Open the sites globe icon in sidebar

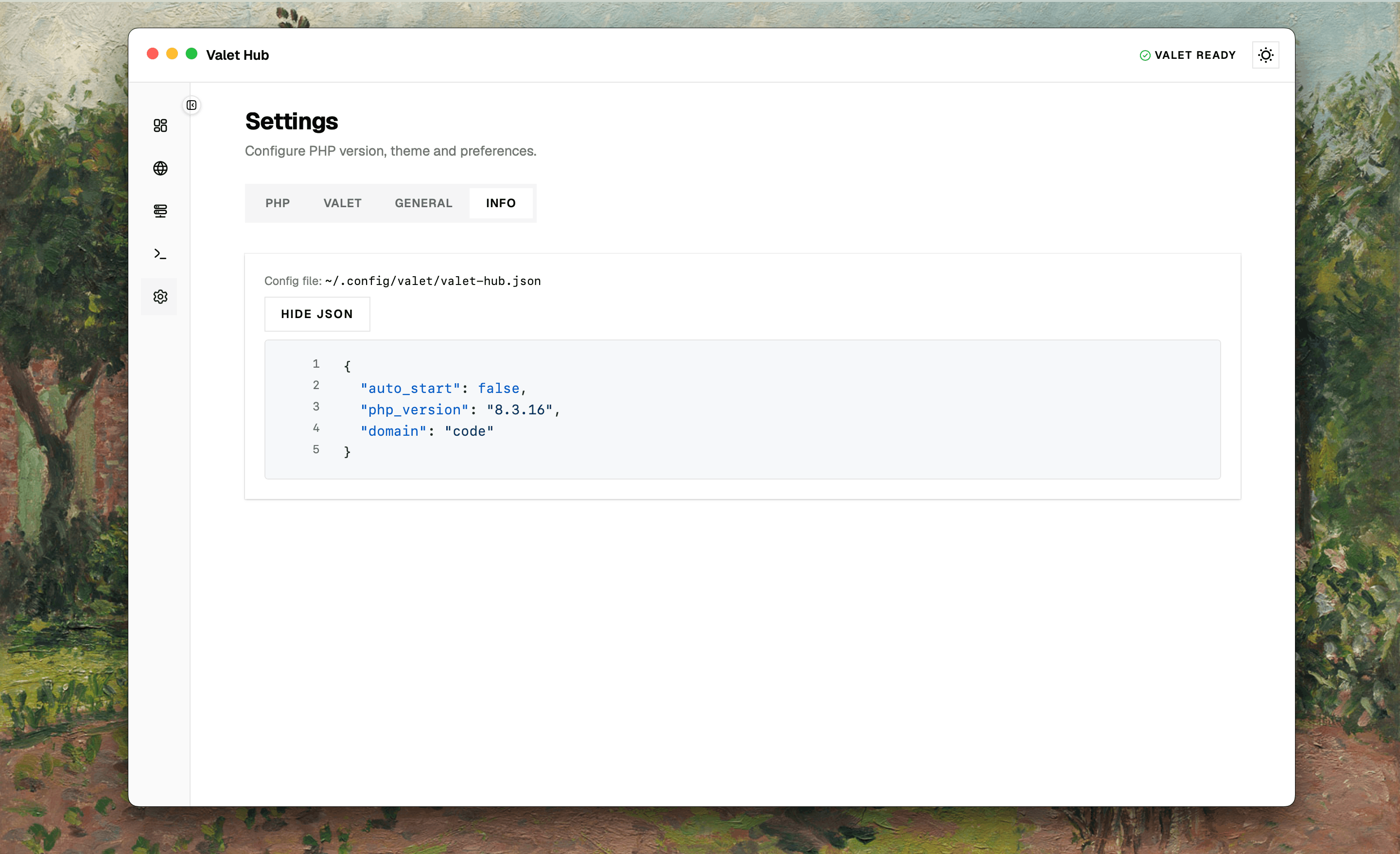160,168
